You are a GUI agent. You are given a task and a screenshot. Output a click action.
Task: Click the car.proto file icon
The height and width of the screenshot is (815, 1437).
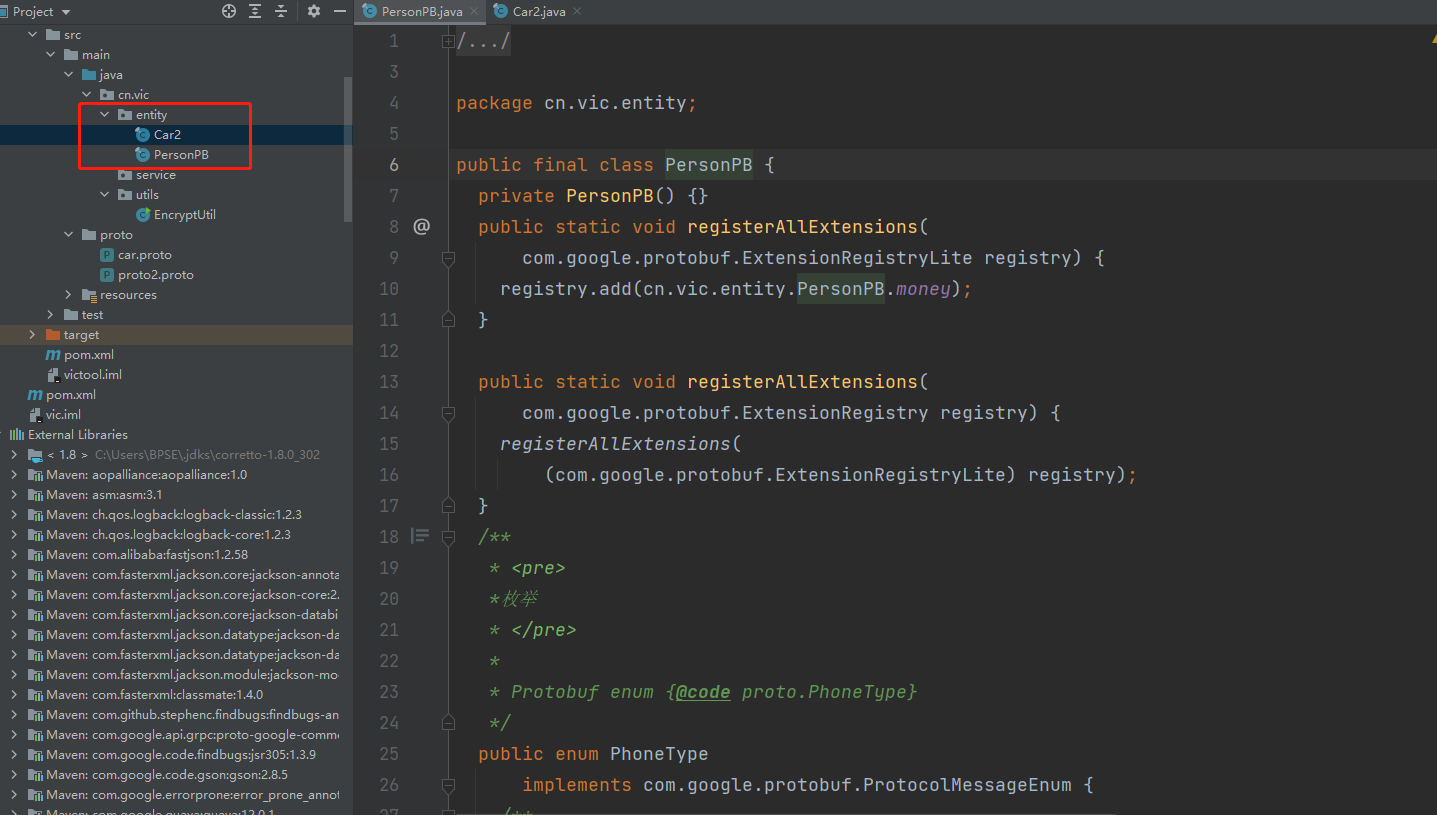(107, 255)
